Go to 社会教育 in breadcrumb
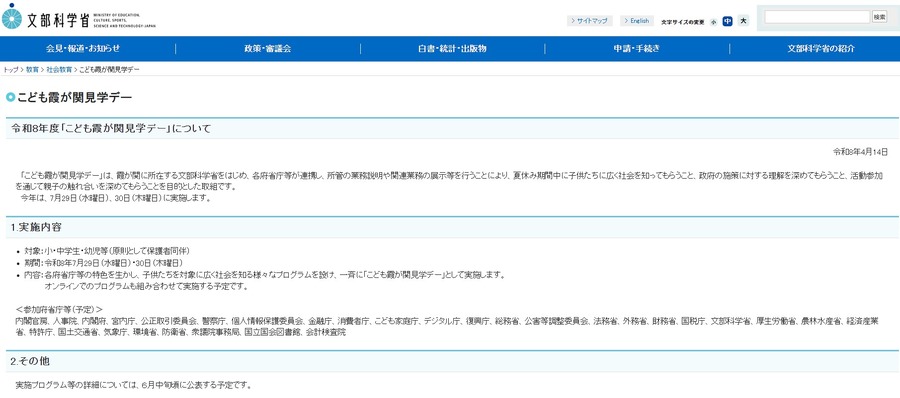Viewport: 900px width, 398px height. [x=59, y=69]
